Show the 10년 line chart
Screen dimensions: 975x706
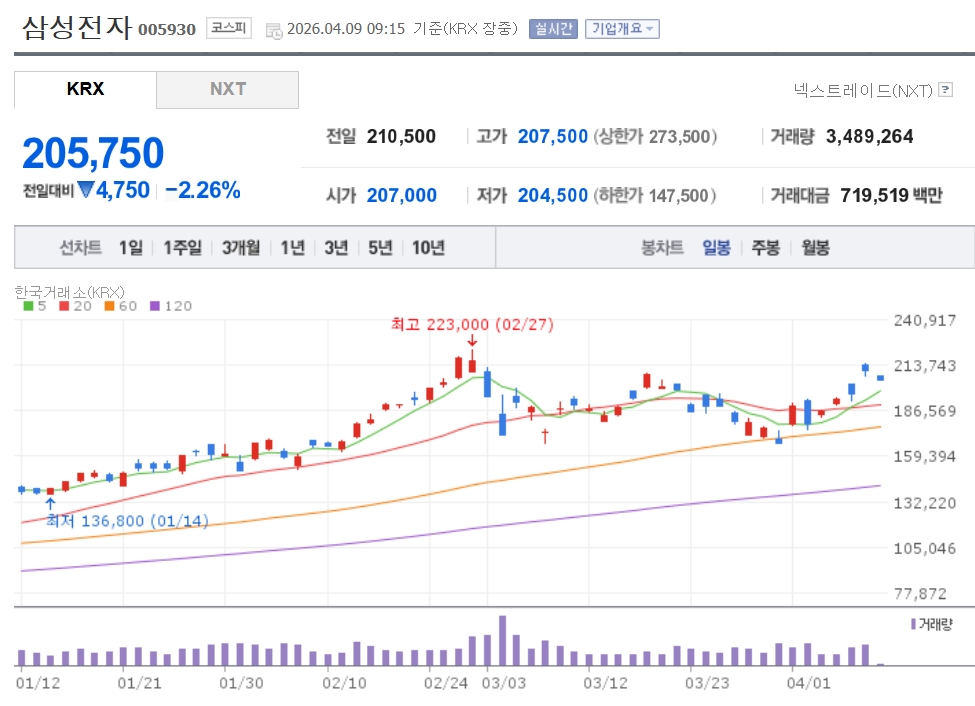427,248
